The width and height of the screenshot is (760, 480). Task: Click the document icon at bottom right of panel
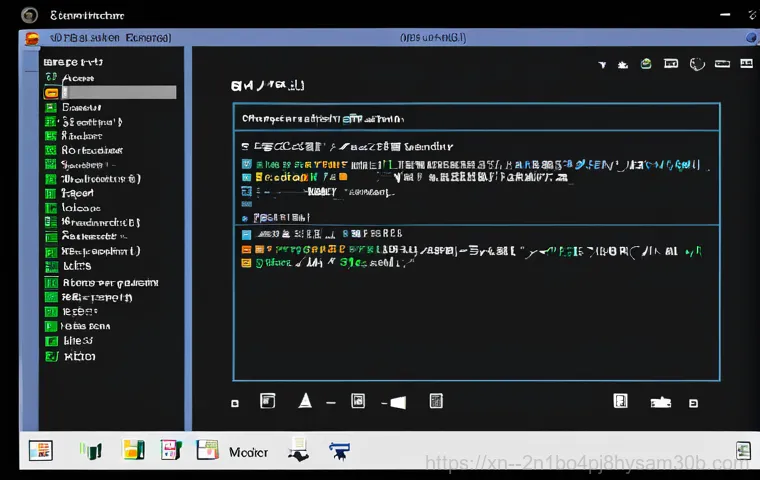point(620,401)
